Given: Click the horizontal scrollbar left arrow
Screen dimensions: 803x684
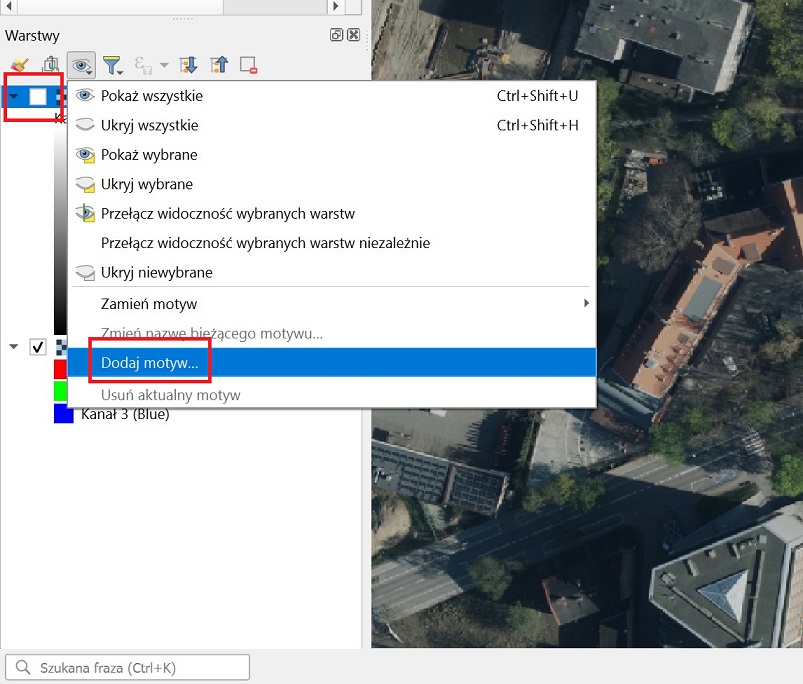Looking at the screenshot, I should tap(9, 6).
